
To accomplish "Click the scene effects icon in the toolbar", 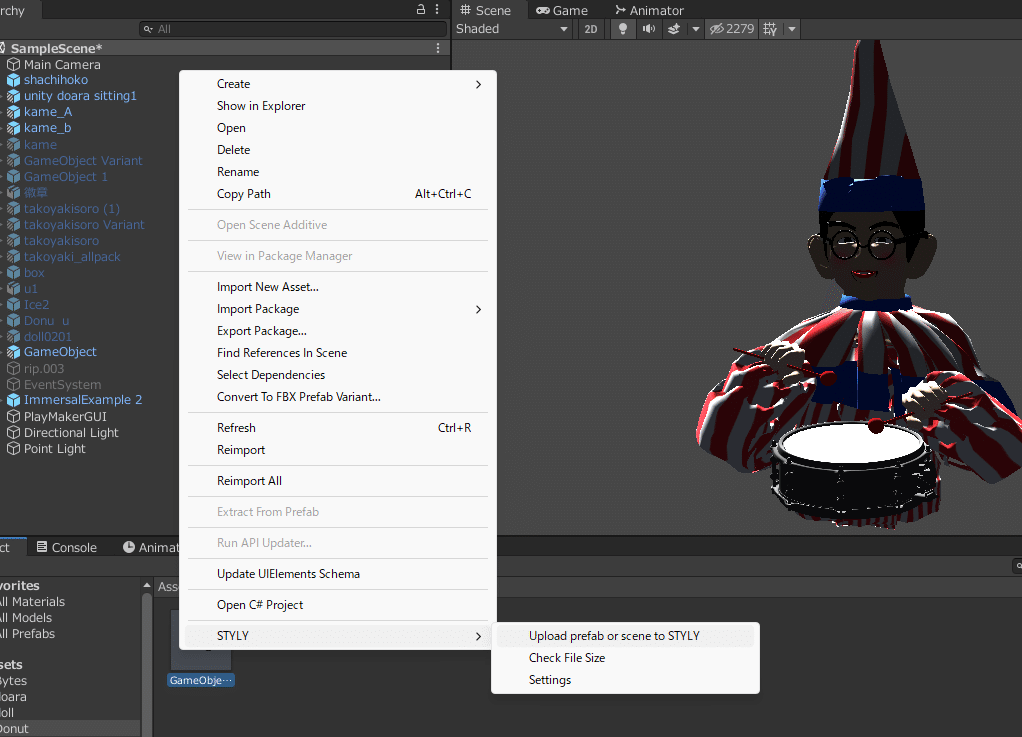I will coord(674,29).
